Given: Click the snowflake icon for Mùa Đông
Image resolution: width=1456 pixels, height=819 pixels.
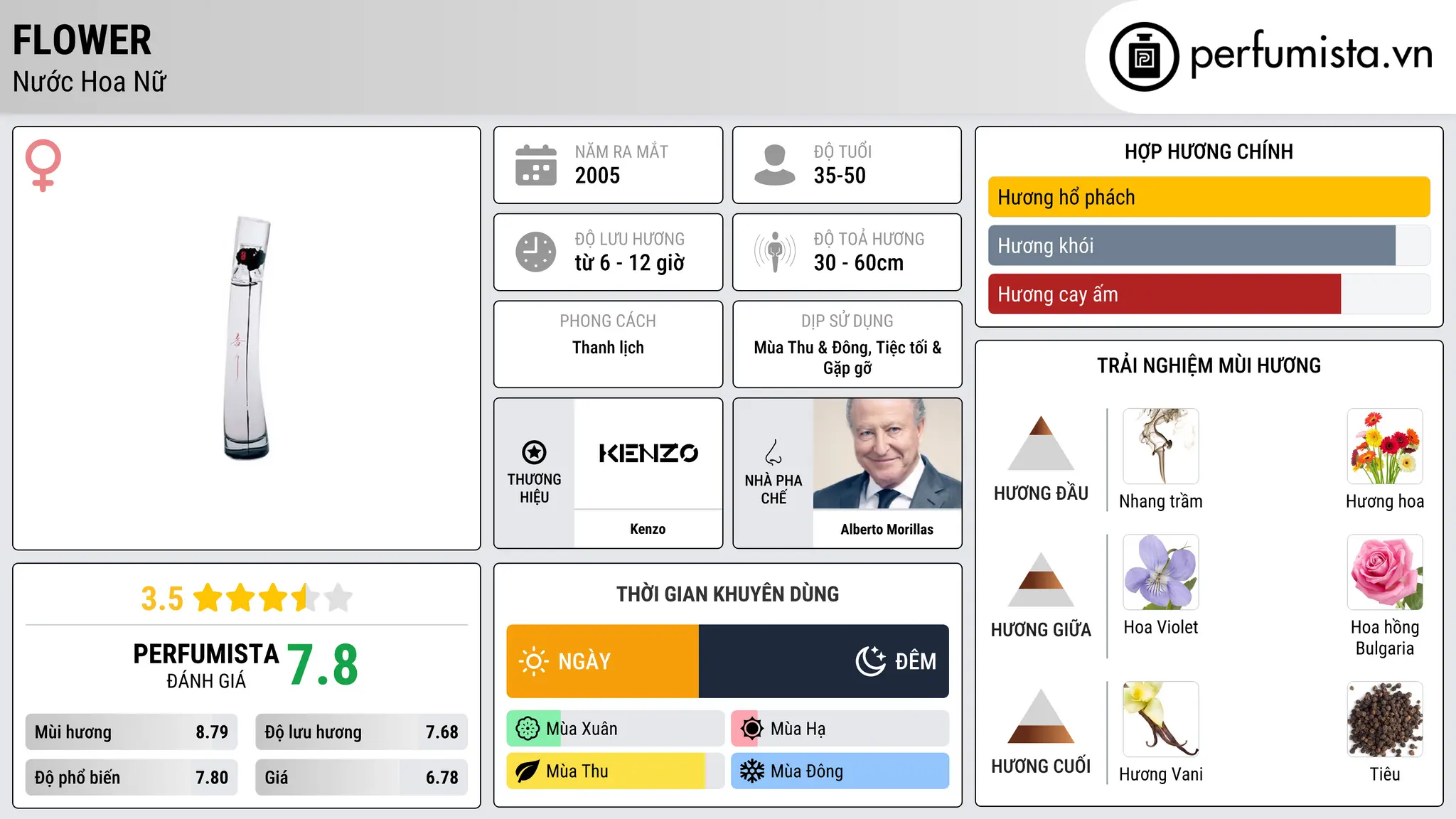Looking at the screenshot, I should pyautogui.click(x=752, y=771).
